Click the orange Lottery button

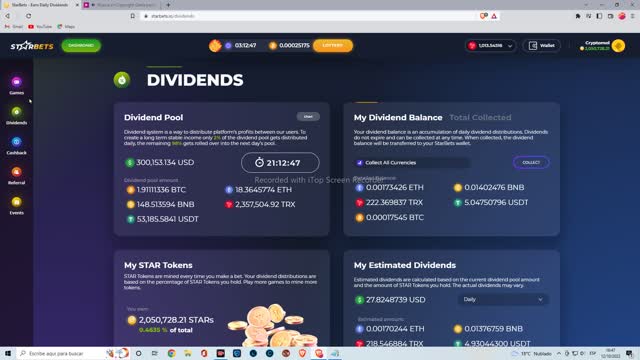click(333, 45)
